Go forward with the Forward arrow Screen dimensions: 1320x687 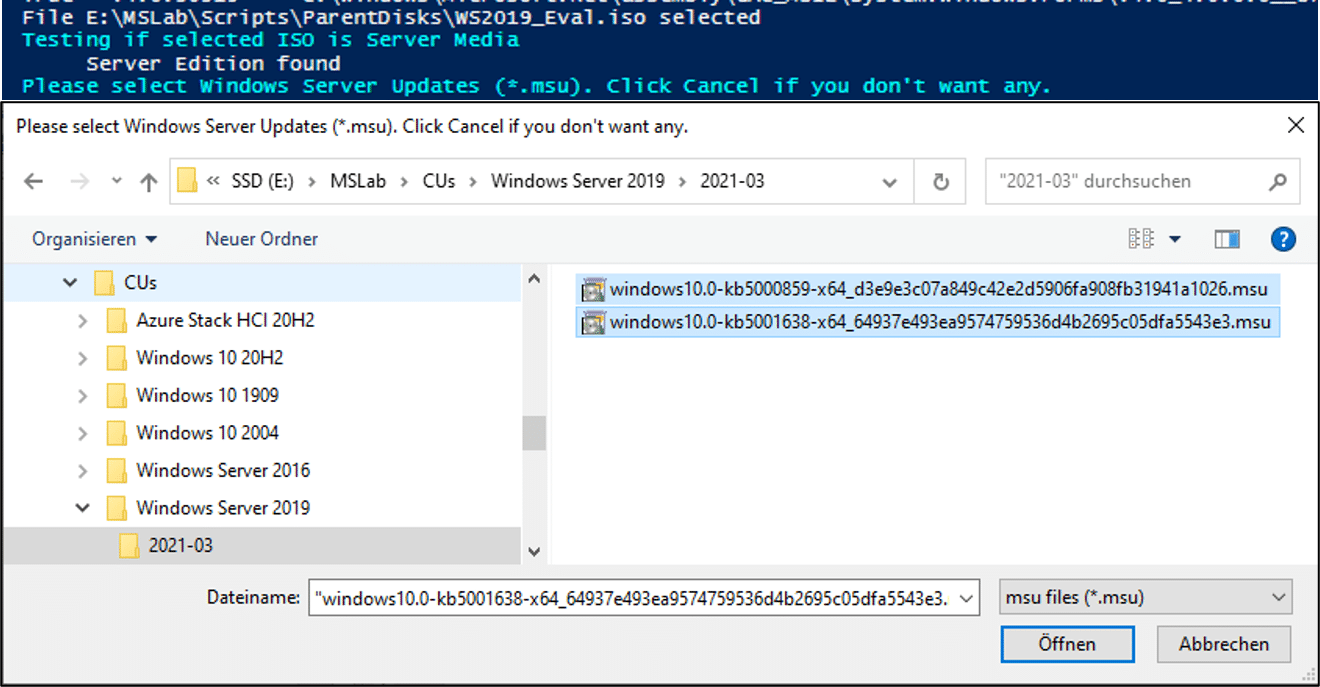(x=80, y=182)
